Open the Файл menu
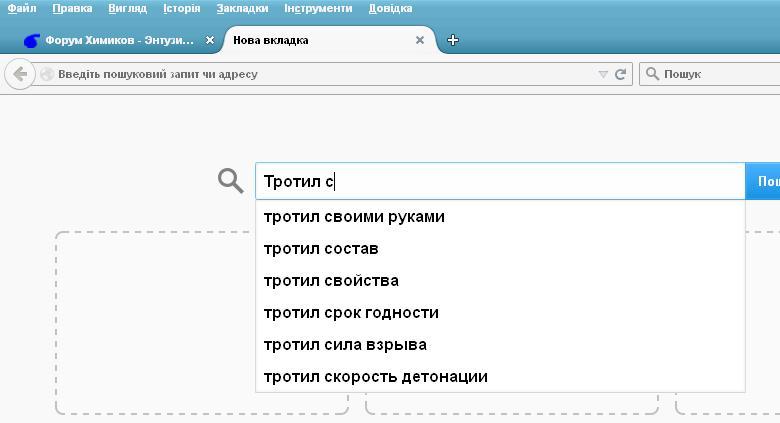 pos(21,8)
